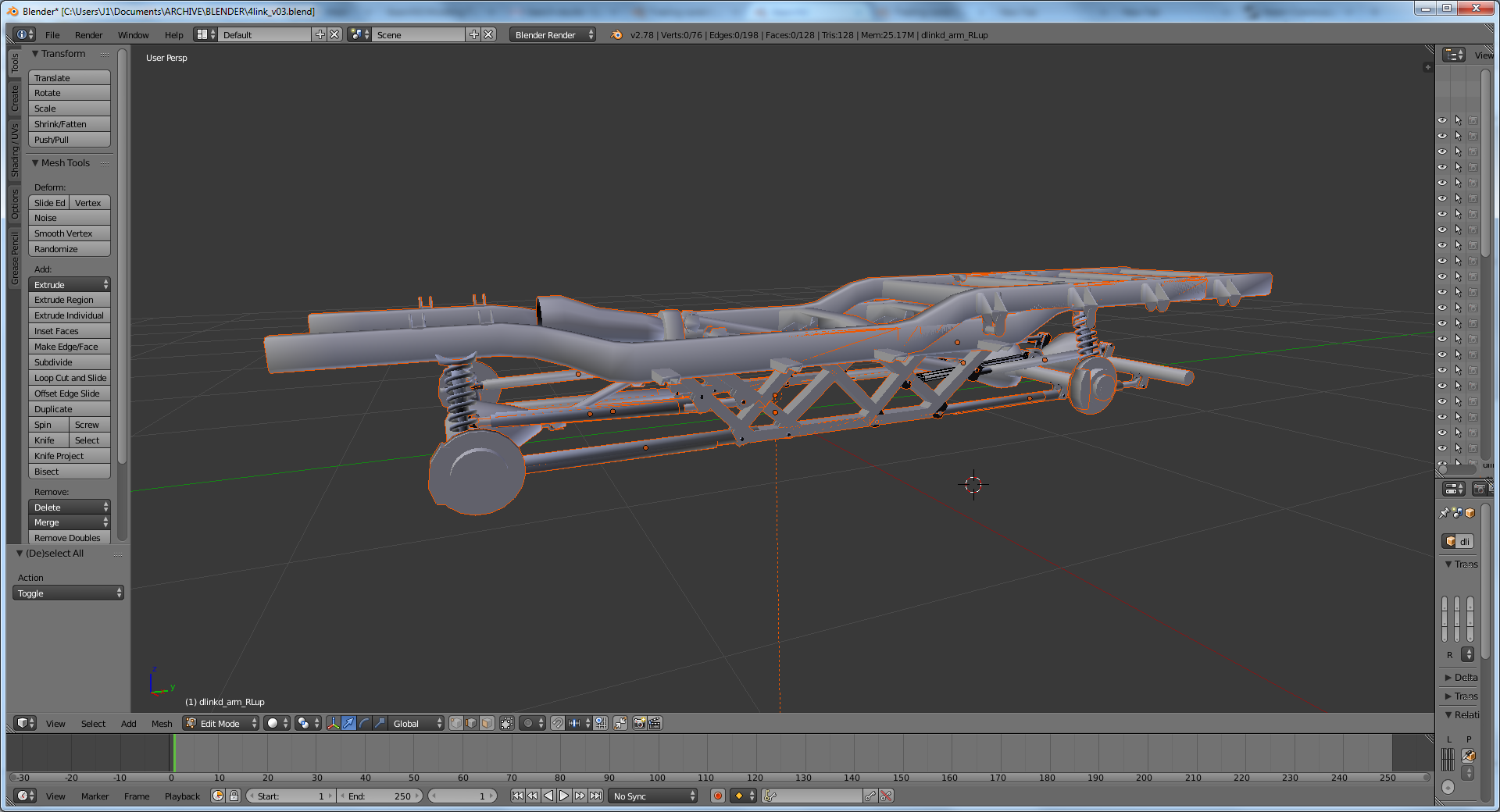Open pivot point dropdown
This screenshot has height=812, width=1500.
tap(309, 723)
